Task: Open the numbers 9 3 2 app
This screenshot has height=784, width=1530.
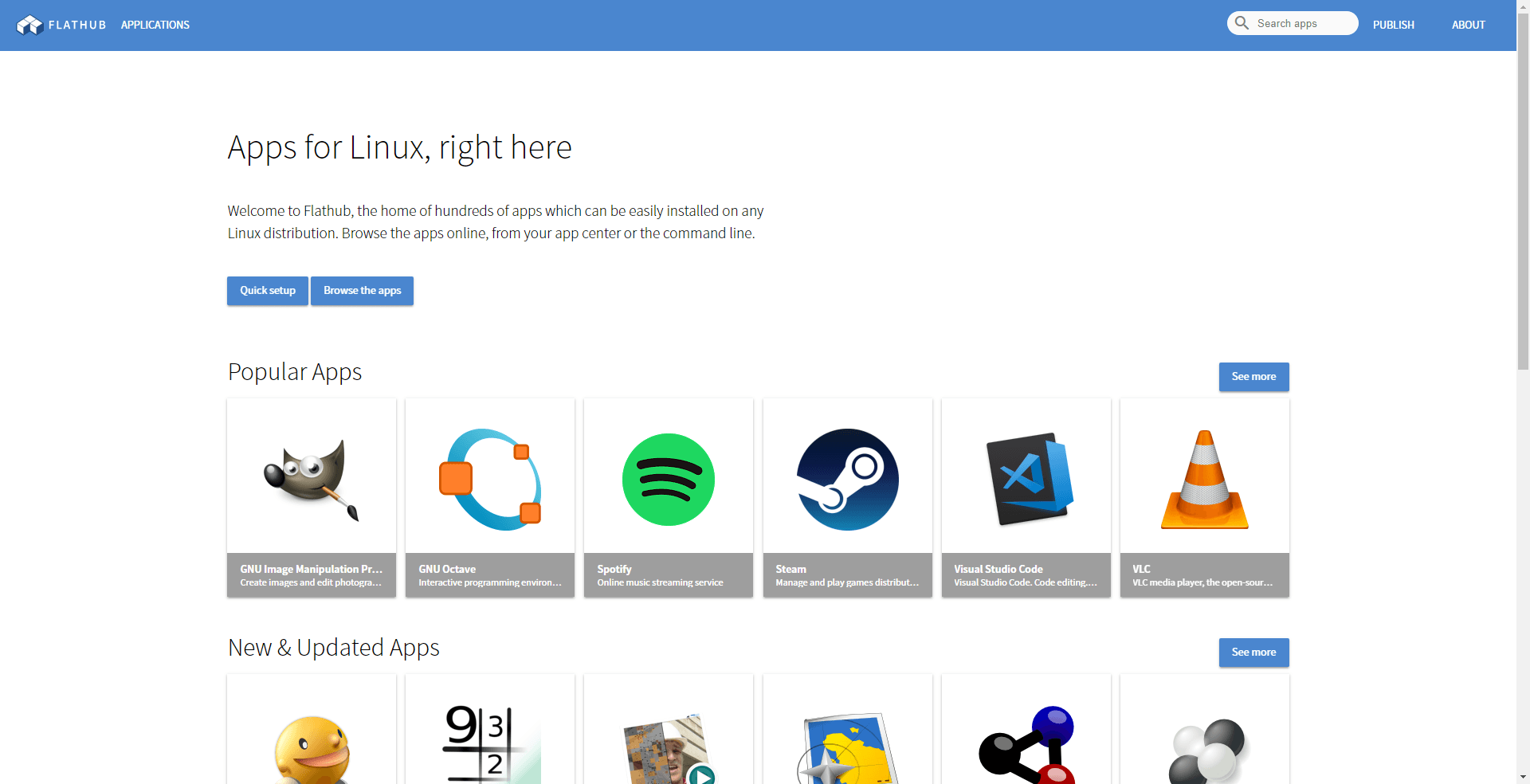Action: 492,744
